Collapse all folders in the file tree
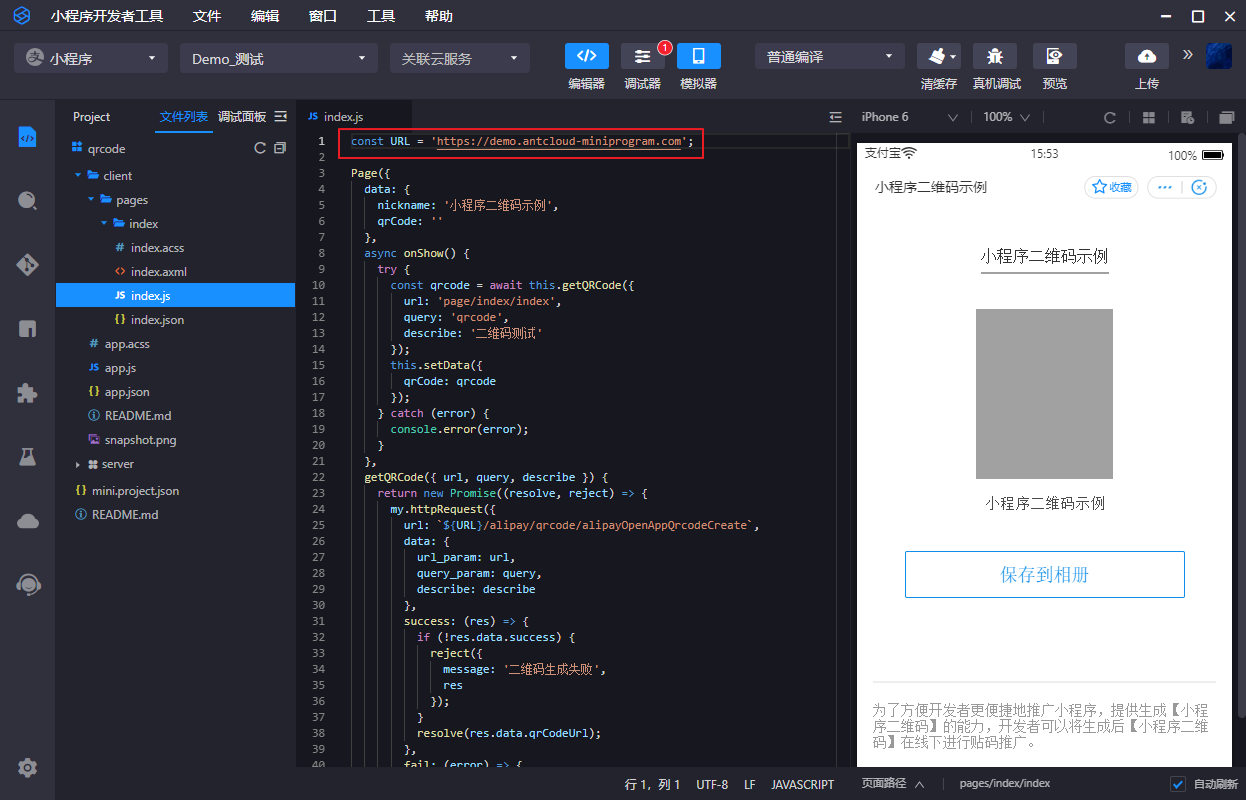1246x800 pixels. [x=280, y=148]
